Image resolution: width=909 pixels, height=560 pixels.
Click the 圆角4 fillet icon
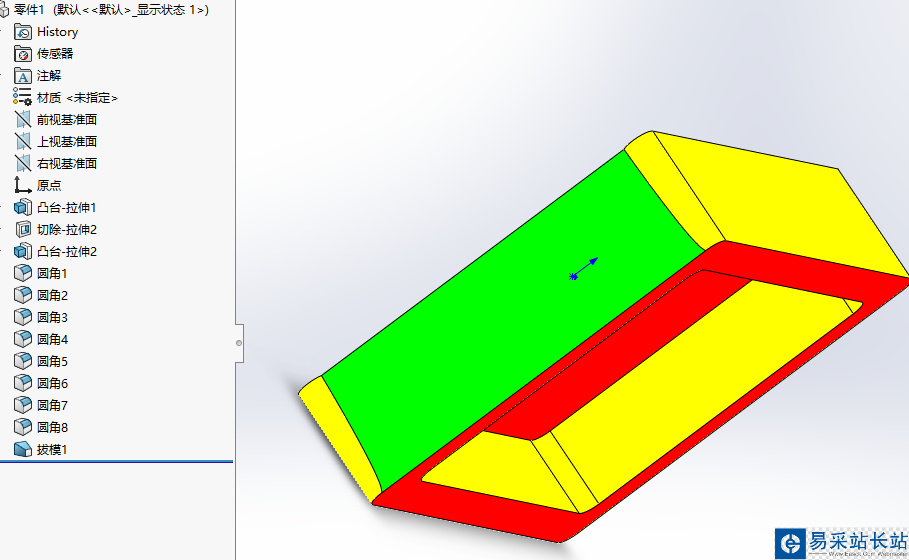23,339
